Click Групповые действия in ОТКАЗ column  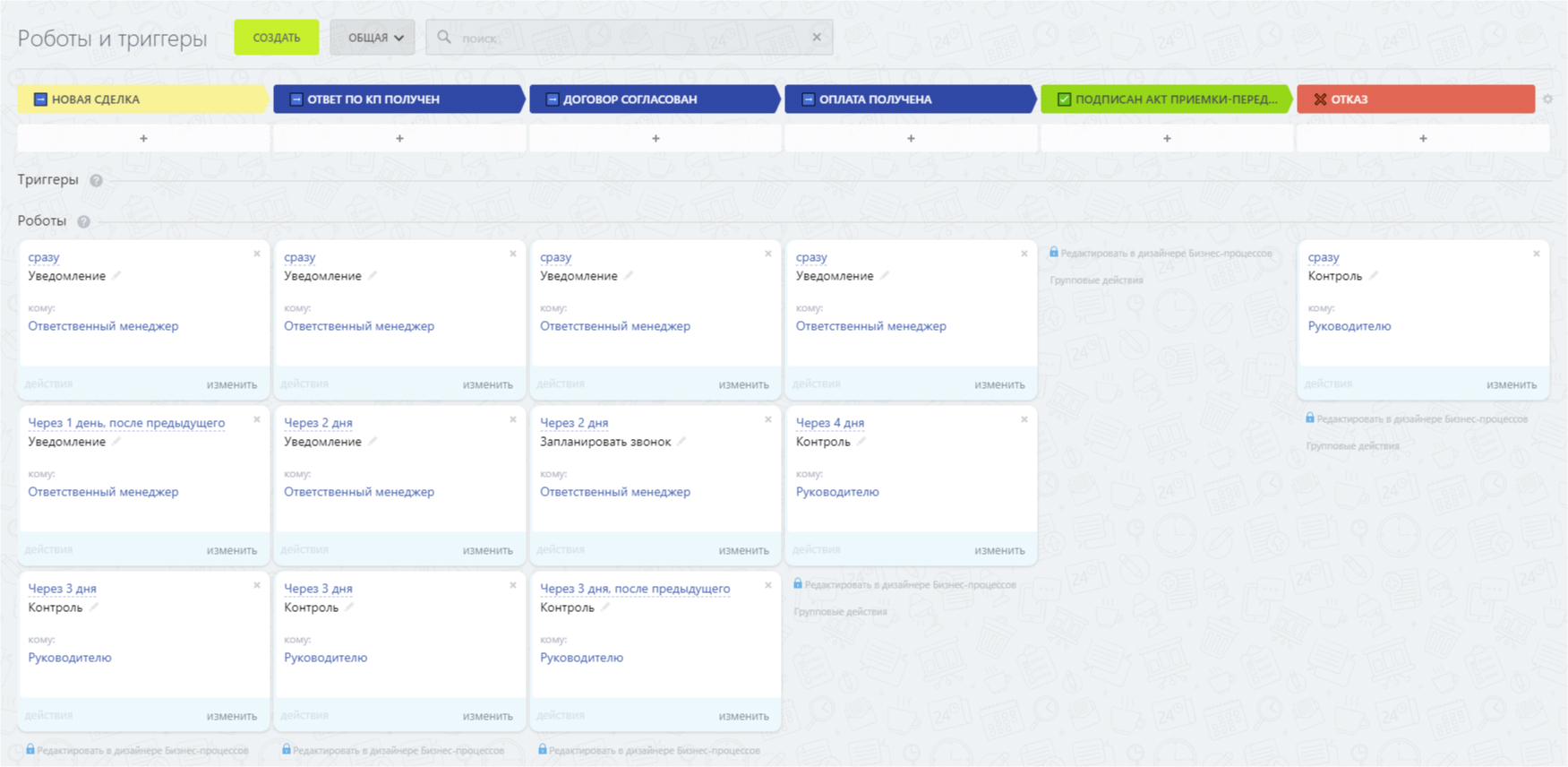pos(1352,446)
